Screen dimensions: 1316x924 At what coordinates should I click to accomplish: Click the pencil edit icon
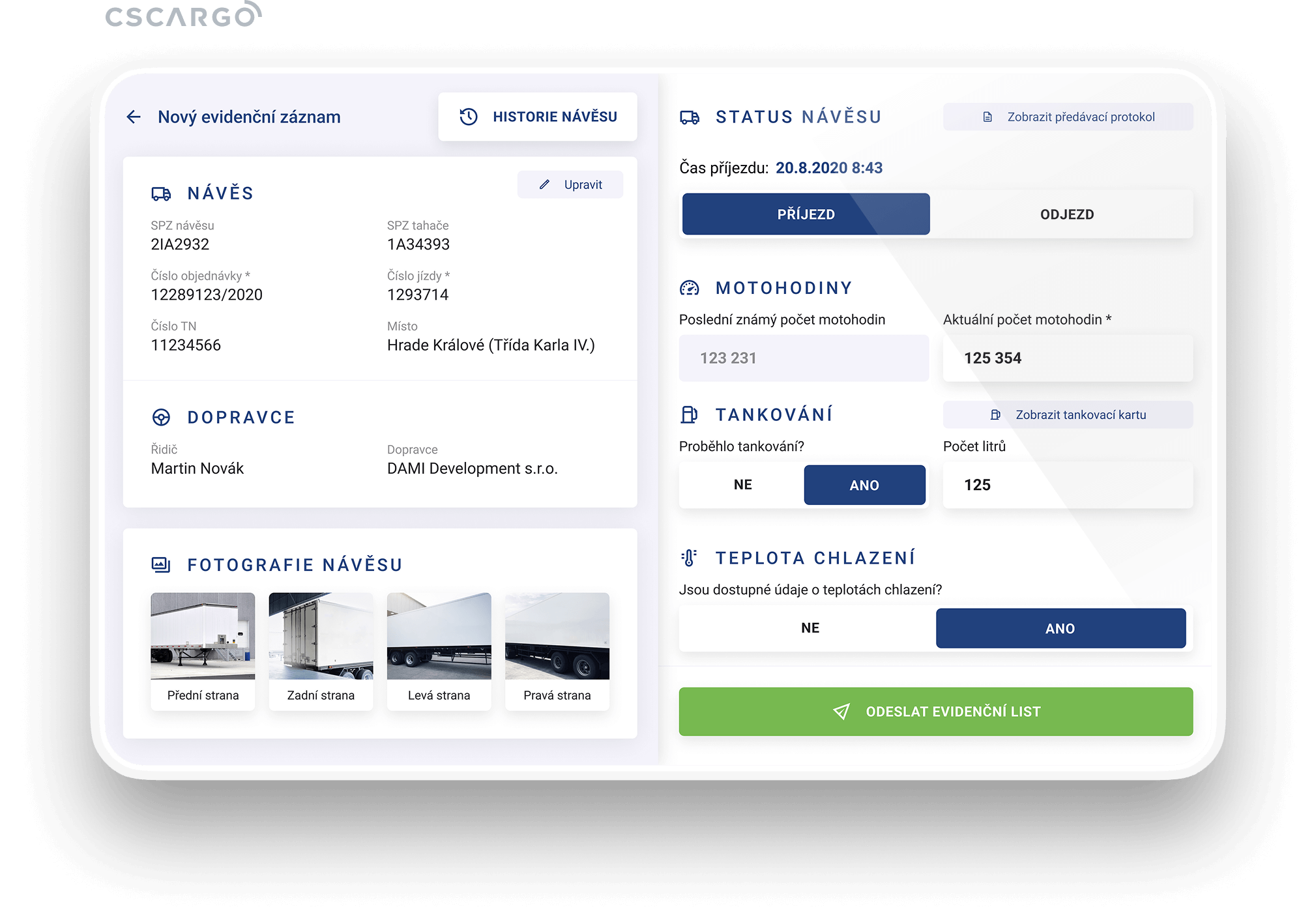coord(544,184)
